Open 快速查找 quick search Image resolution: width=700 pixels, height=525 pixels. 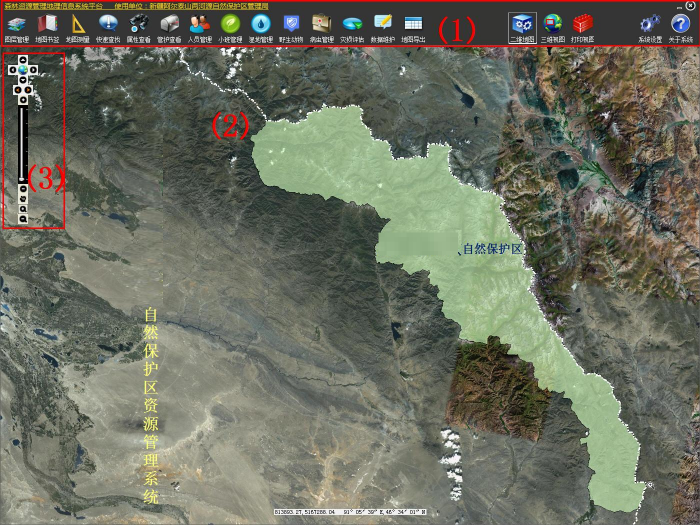tap(108, 26)
